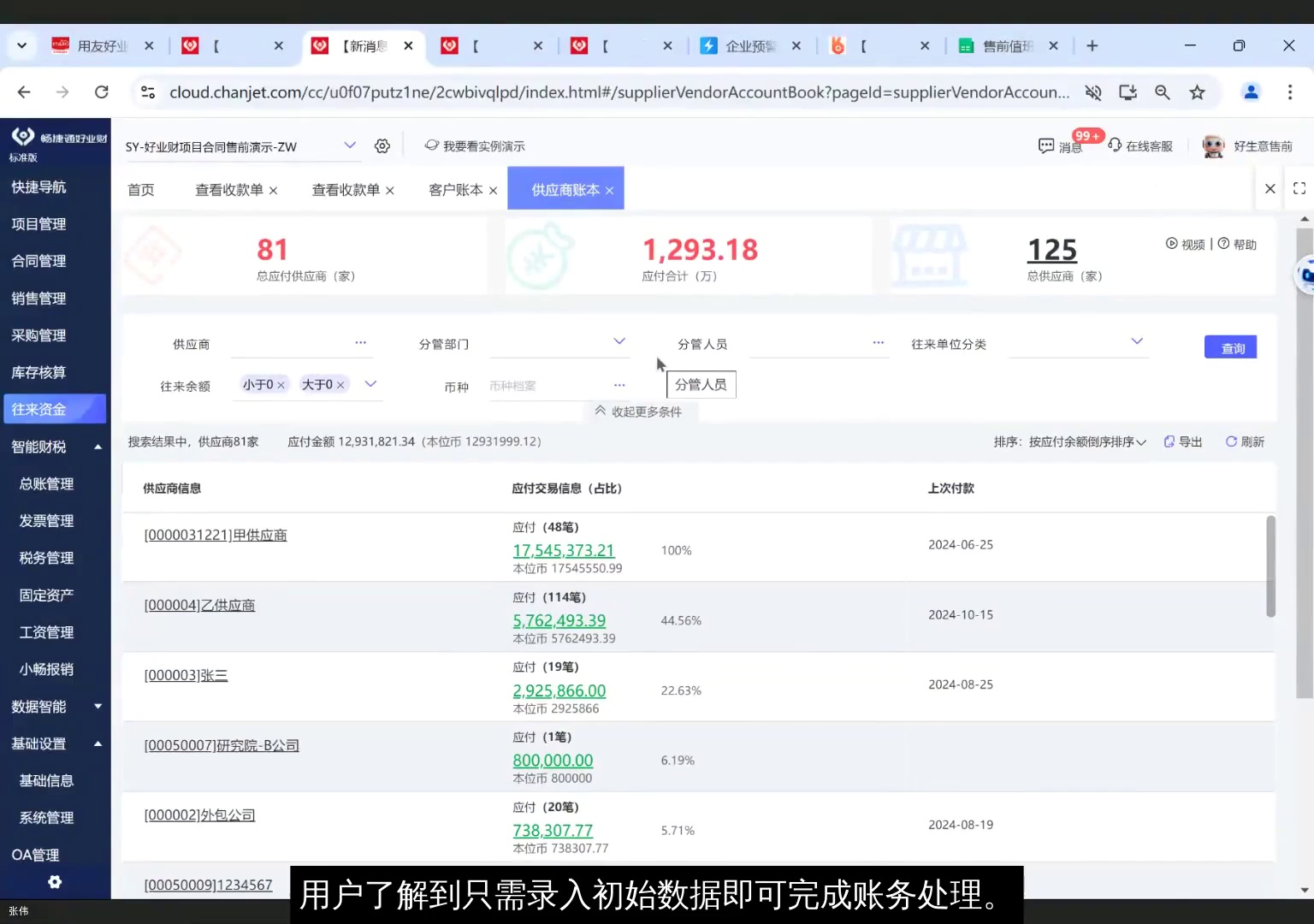
Task: Click the 好生意售前 assistant avatar
Action: [1213, 145]
